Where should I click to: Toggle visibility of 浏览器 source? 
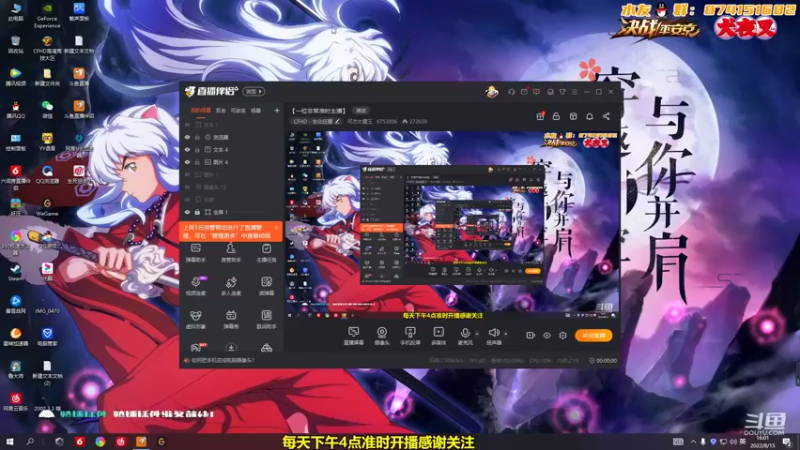(x=187, y=137)
